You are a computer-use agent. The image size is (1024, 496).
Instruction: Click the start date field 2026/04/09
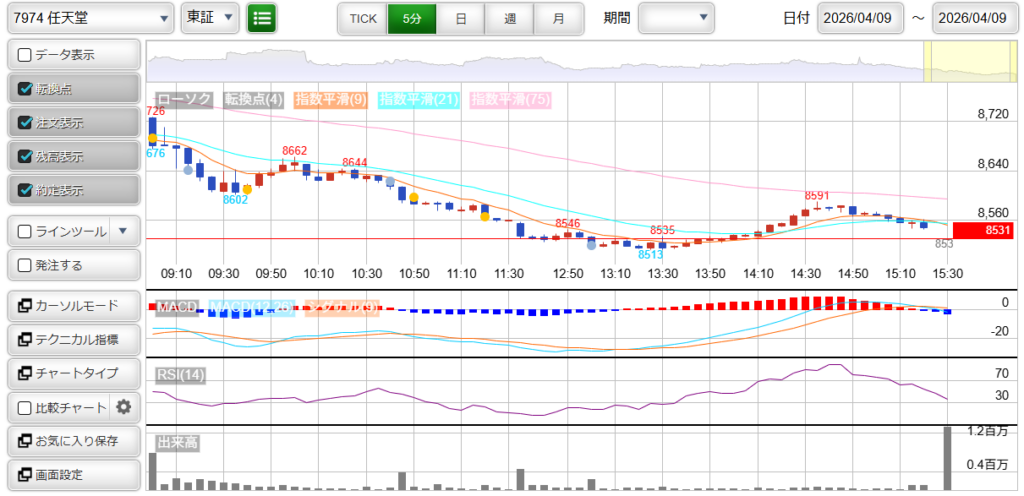pos(860,18)
